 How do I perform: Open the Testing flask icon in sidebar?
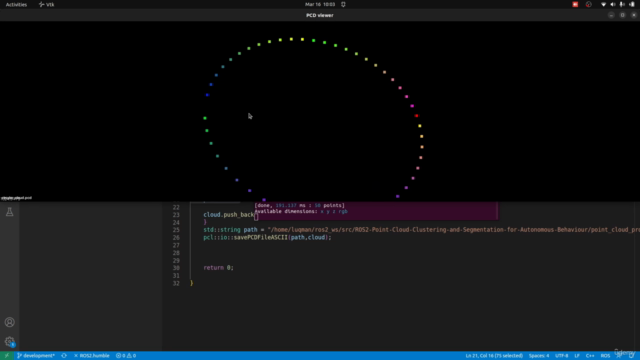click(9, 212)
